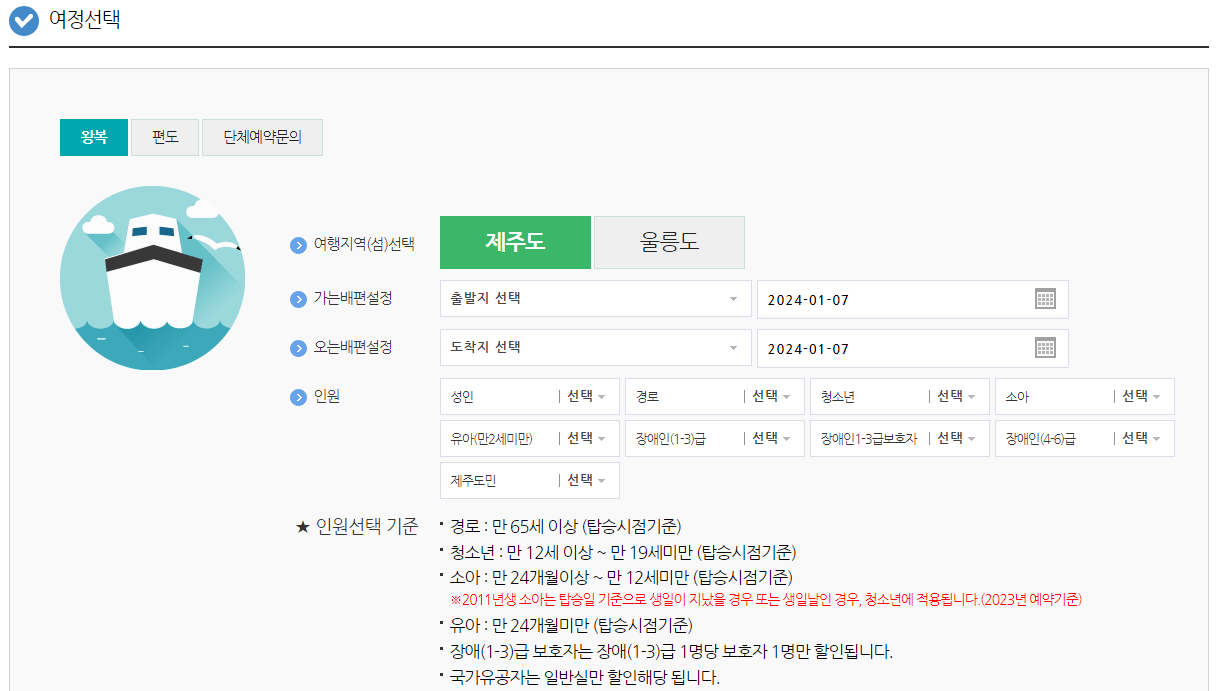Open the 도착지 선택 dropdown
Image resolution: width=1217 pixels, height=691 pixels.
tap(595, 348)
